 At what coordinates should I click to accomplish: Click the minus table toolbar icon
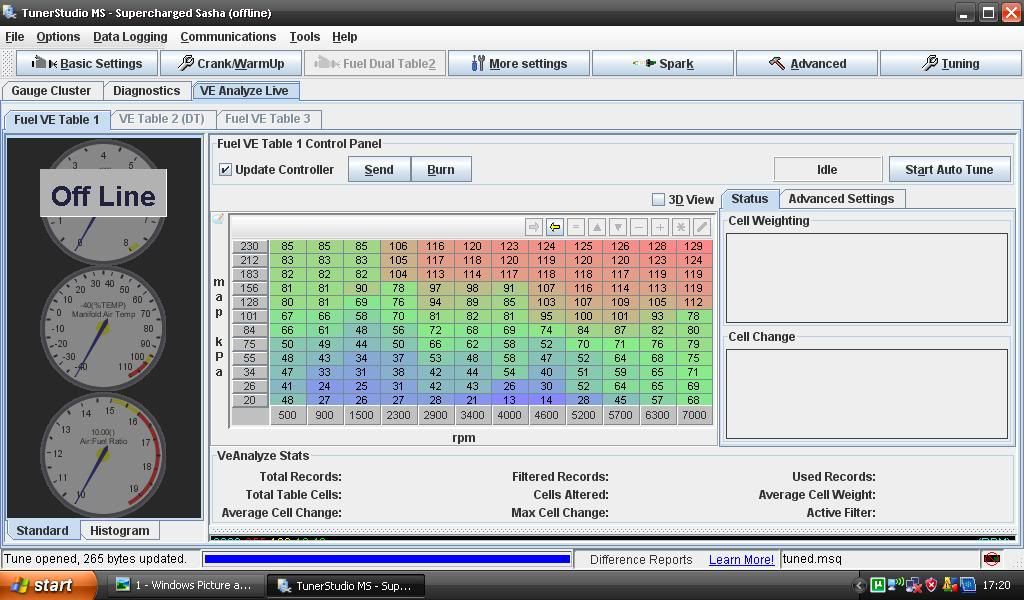(x=639, y=227)
